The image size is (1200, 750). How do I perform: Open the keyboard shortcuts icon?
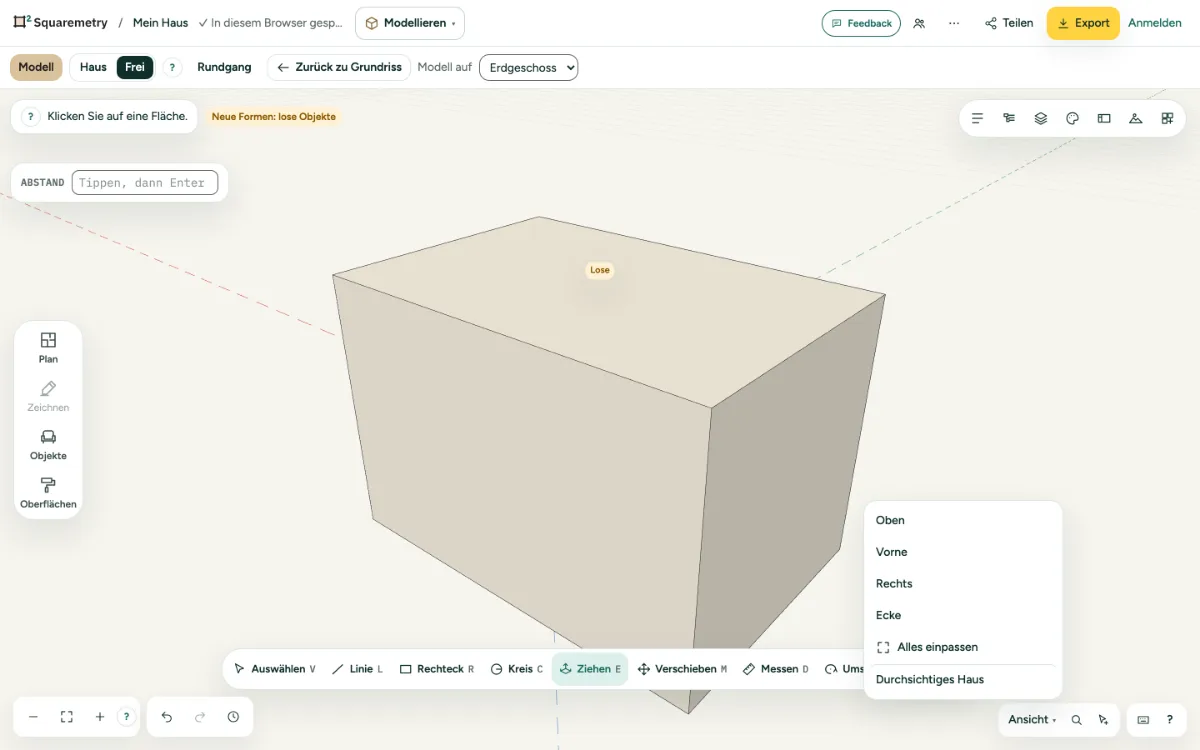[x=1143, y=720]
